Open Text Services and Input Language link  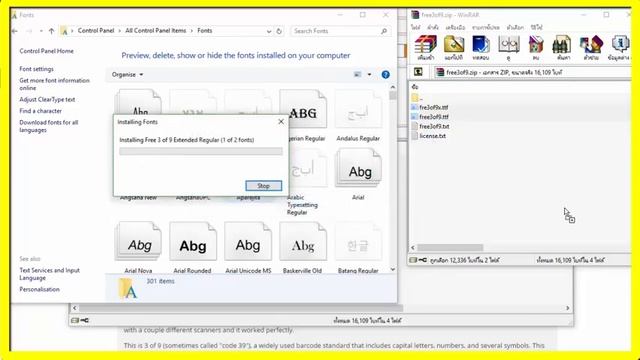coord(49,274)
